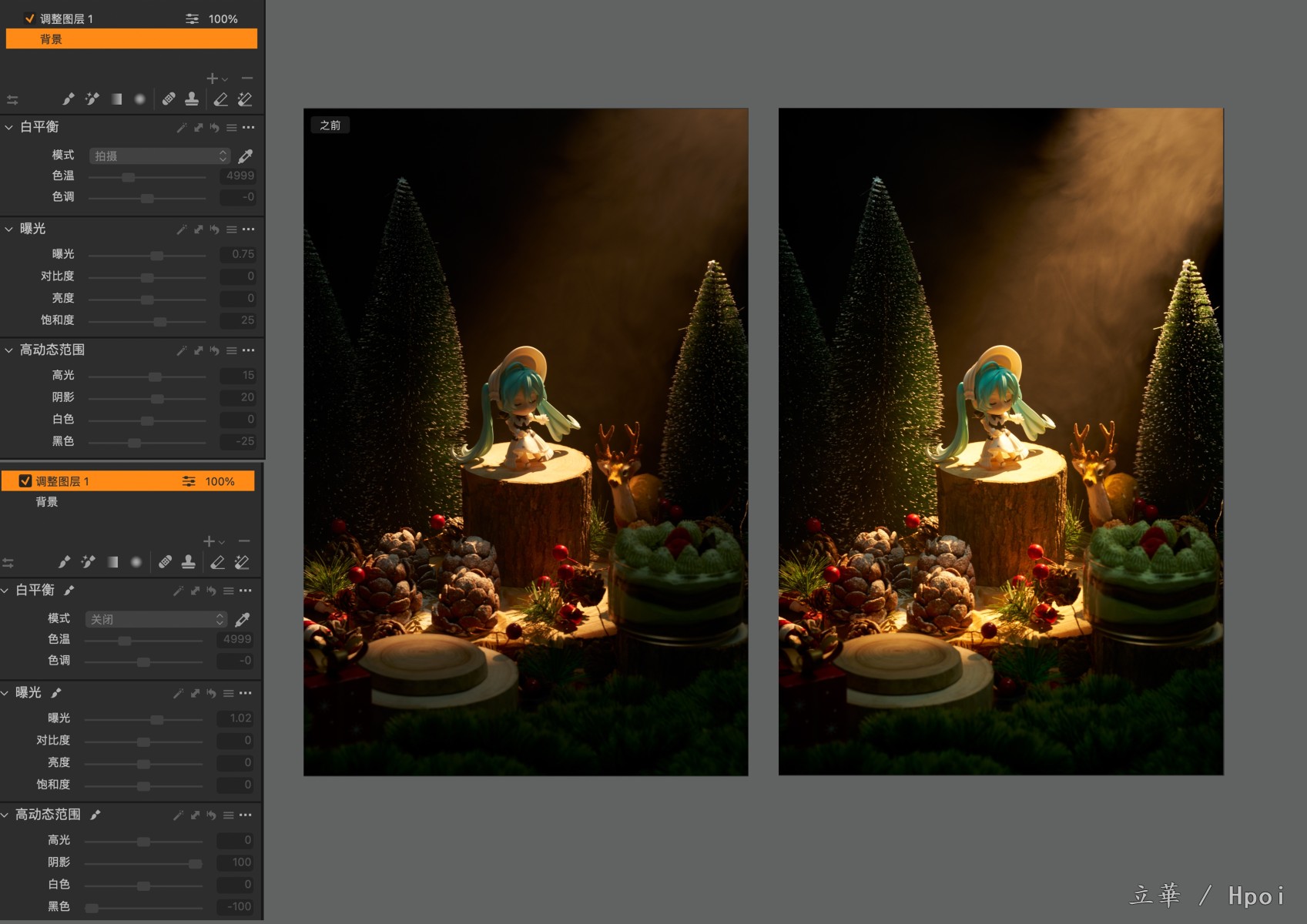Select linear gradient mask tool under highlighted 背景 layer
Viewport: 1307px width, 924px height.
(x=116, y=99)
